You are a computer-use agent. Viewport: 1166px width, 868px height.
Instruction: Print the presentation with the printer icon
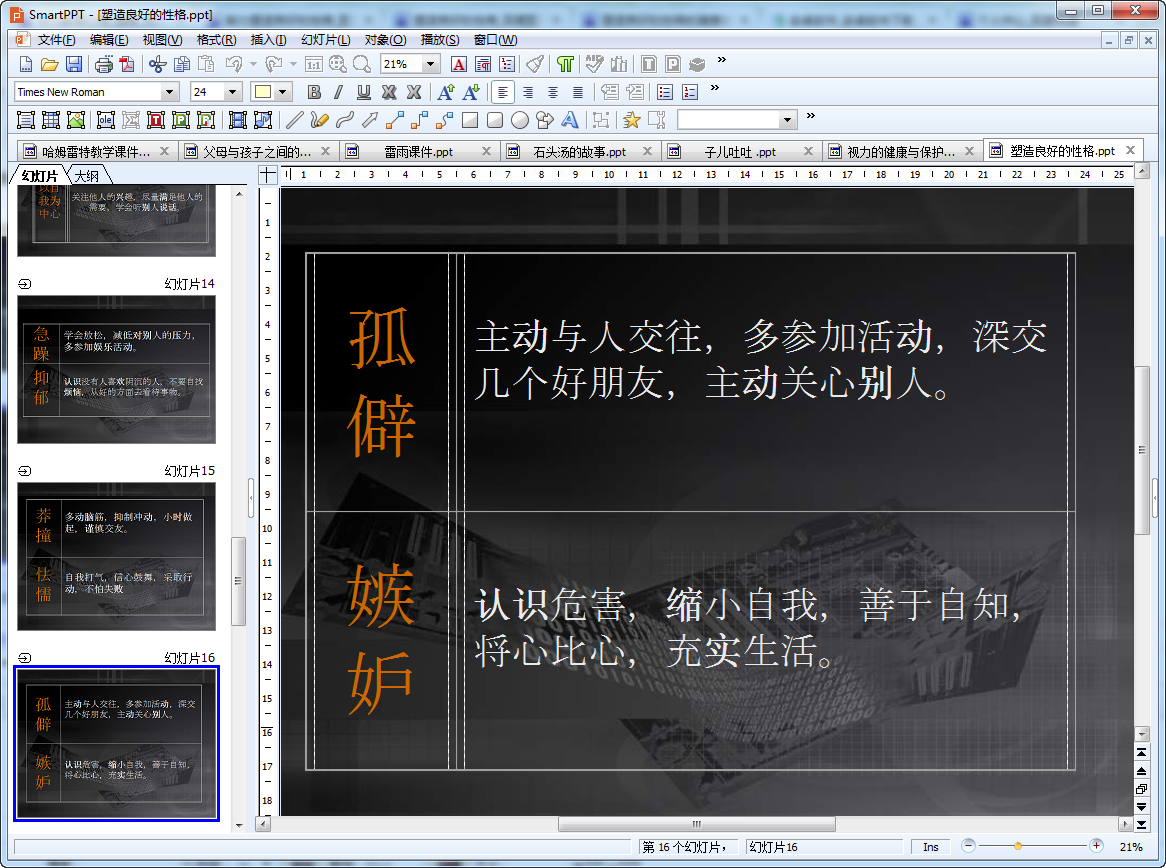[104, 65]
